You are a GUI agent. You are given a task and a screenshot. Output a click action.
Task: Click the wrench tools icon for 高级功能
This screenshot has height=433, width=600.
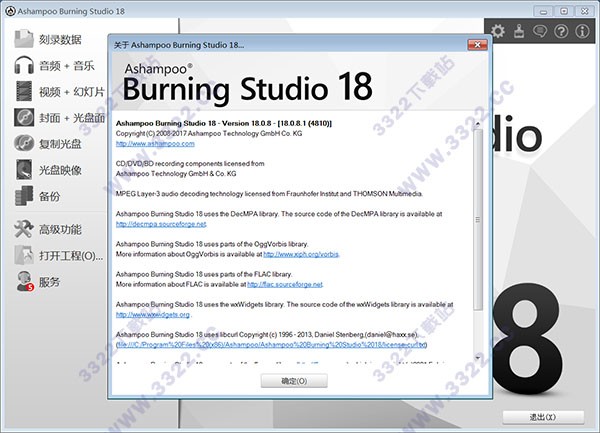[24, 229]
